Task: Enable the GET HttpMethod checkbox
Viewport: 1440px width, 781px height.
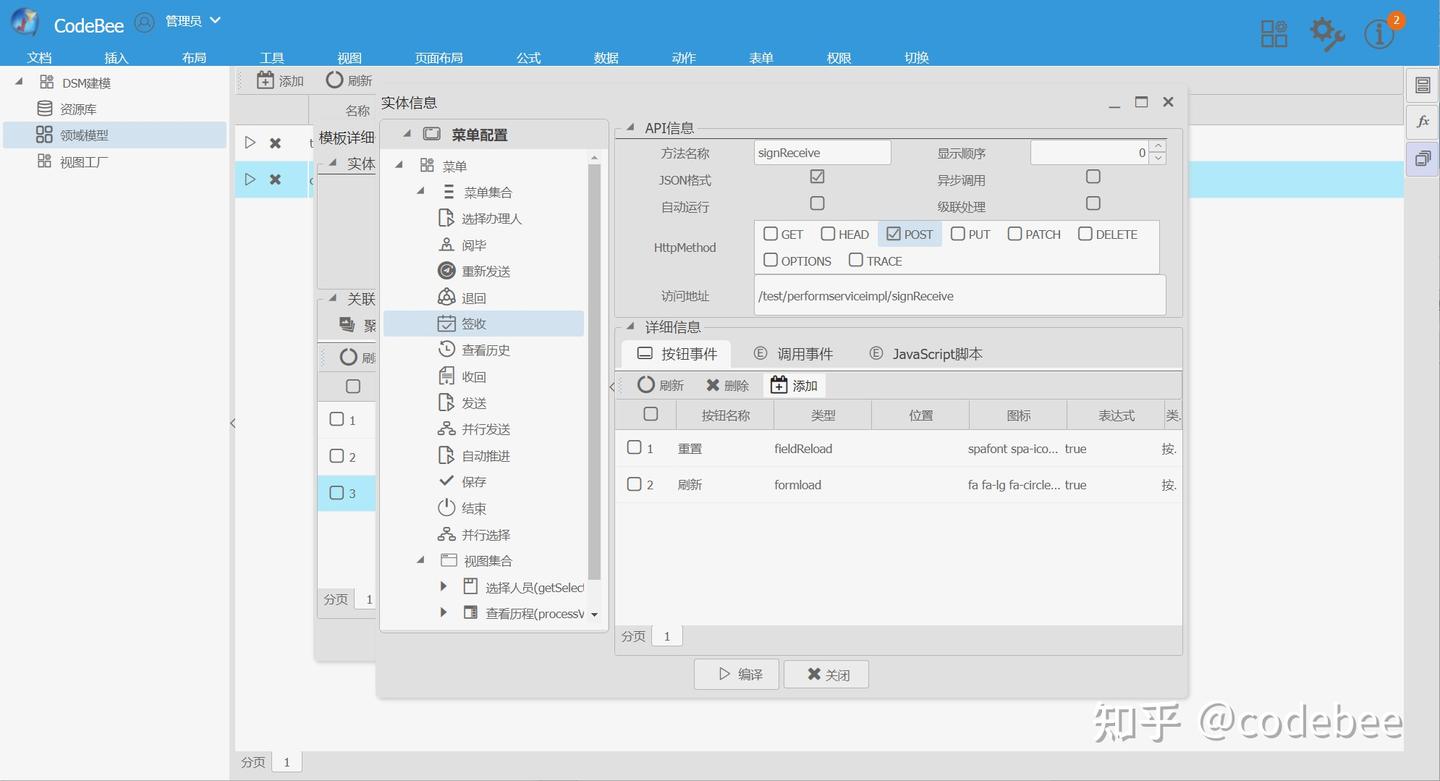Action: 769,233
